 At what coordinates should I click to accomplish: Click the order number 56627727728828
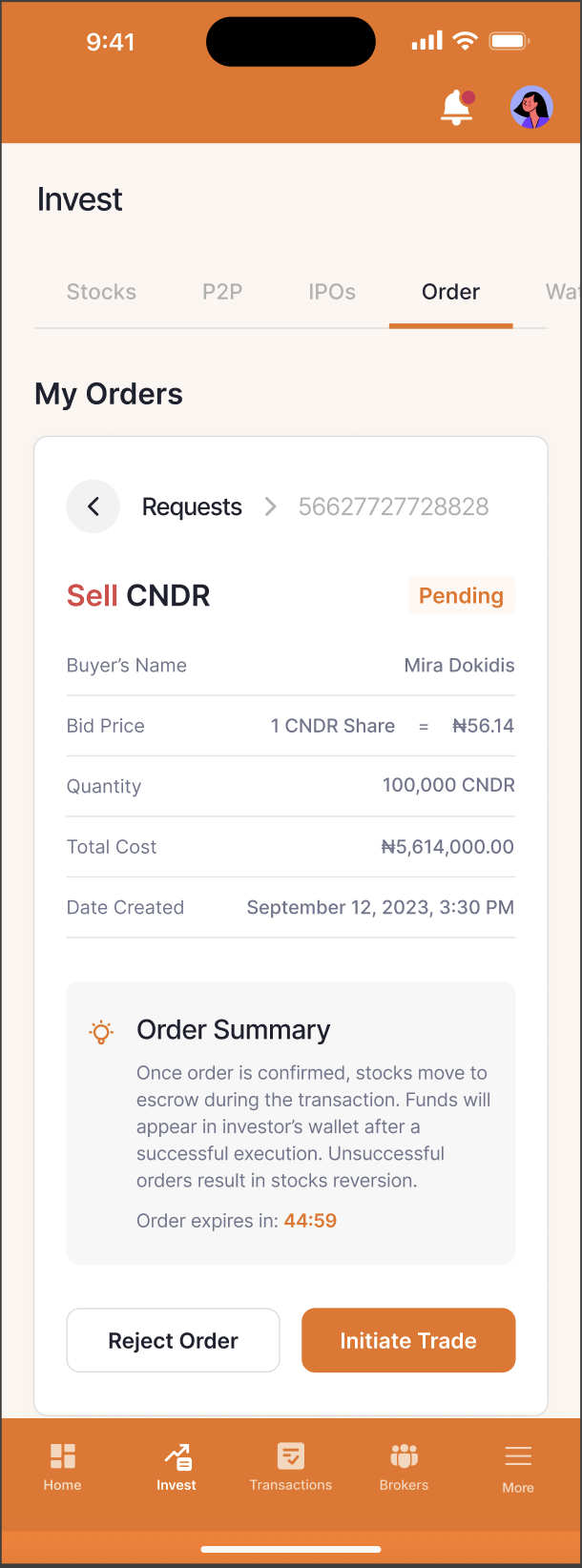tap(394, 506)
